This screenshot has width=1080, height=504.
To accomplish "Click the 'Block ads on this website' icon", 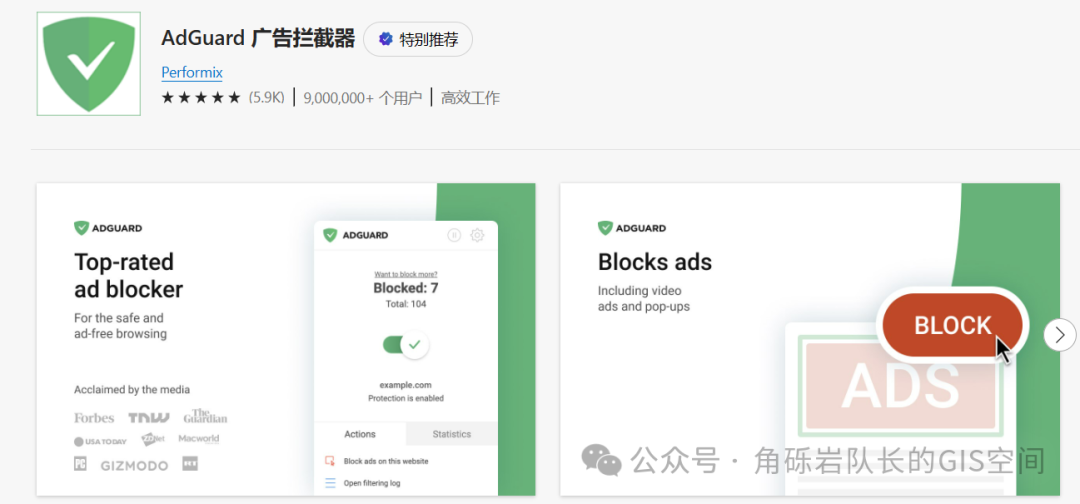I will pos(331,461).
